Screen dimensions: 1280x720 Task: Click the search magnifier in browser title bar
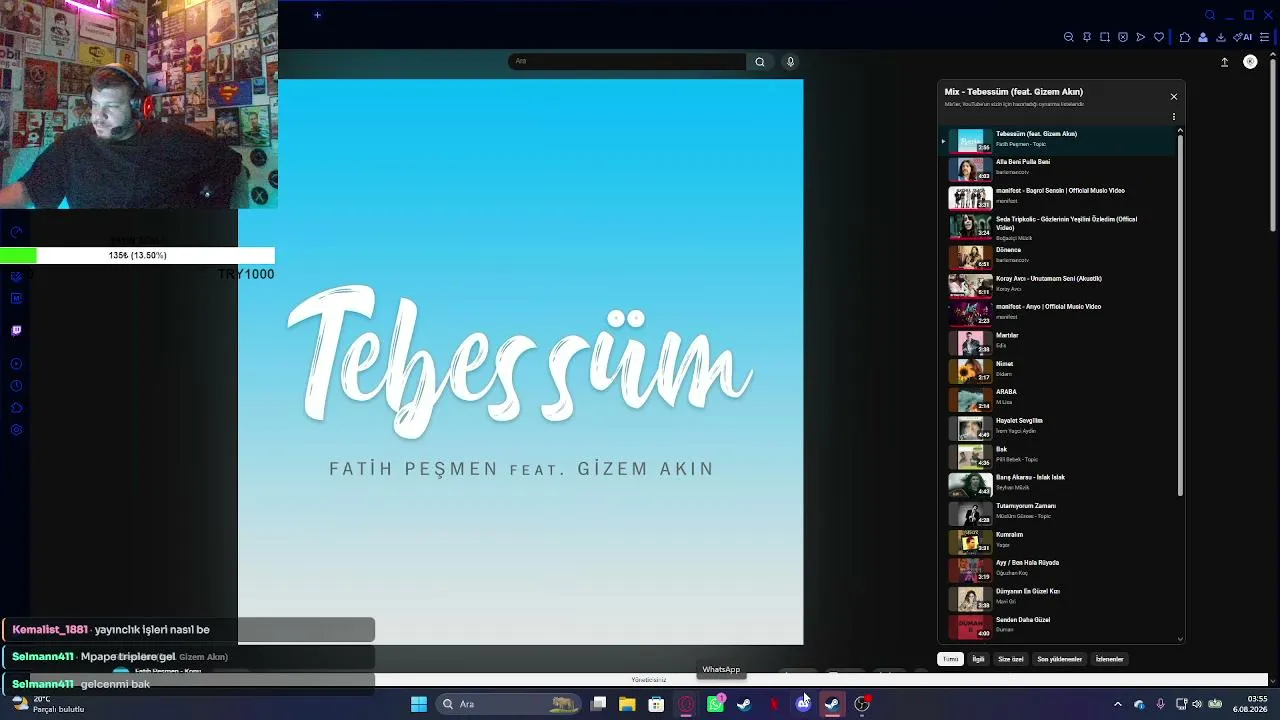[x=1210, y=15]
